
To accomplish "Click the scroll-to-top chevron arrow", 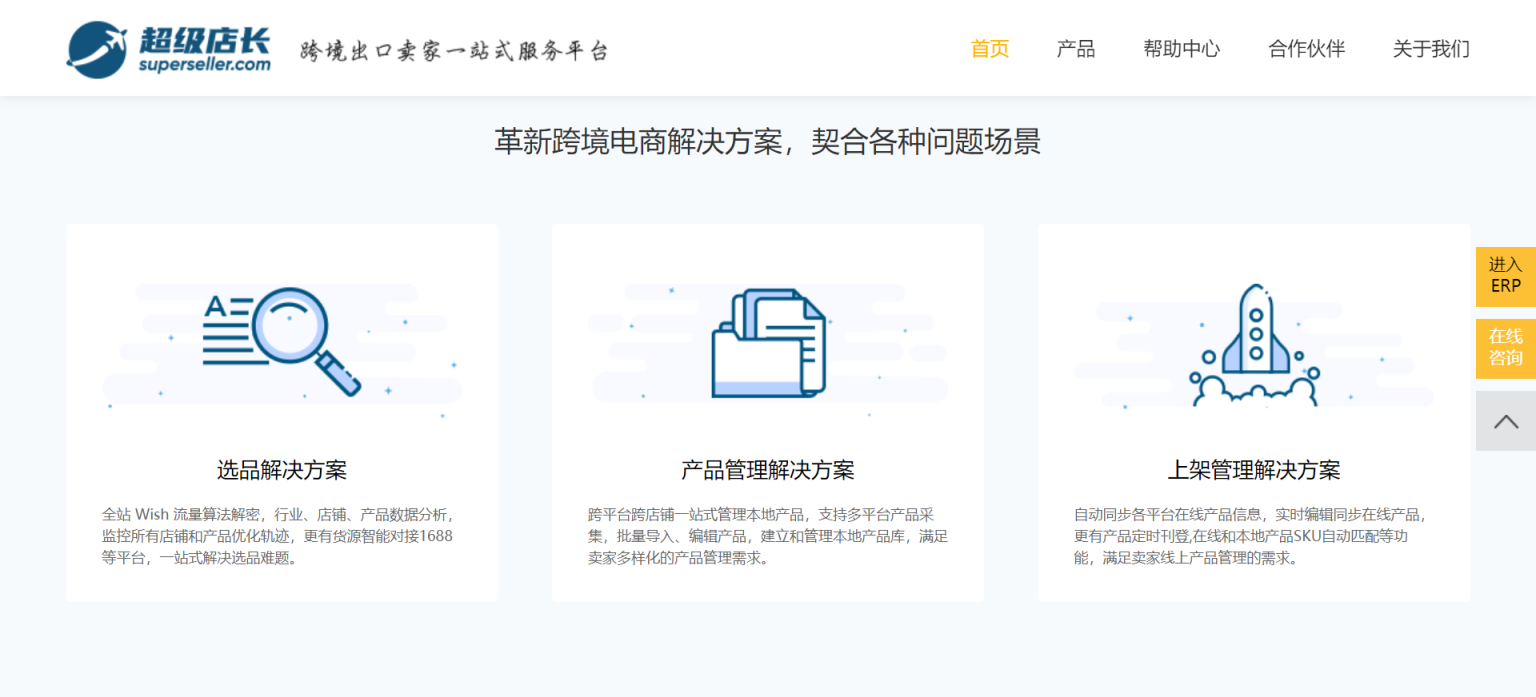I will tap(1505, 421).
